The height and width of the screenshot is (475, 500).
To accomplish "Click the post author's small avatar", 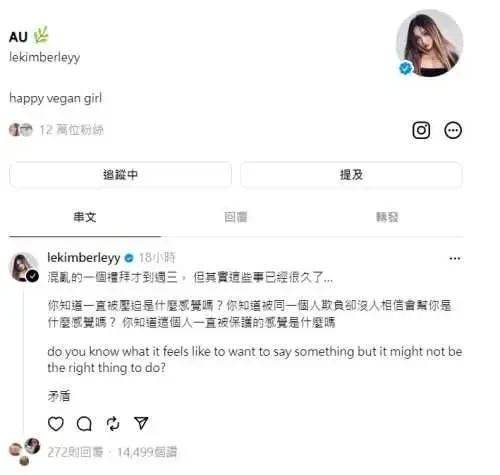I will [x=24, y=267].
